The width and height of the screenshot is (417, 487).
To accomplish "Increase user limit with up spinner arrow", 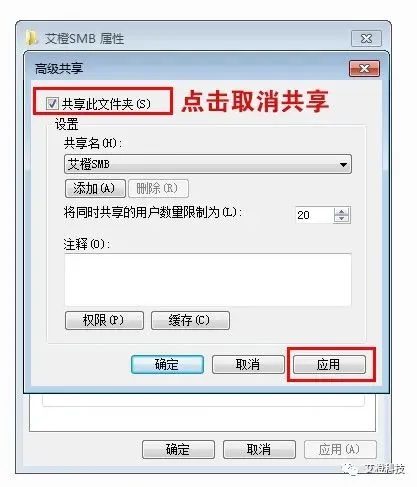I will (x=341, y=211).
